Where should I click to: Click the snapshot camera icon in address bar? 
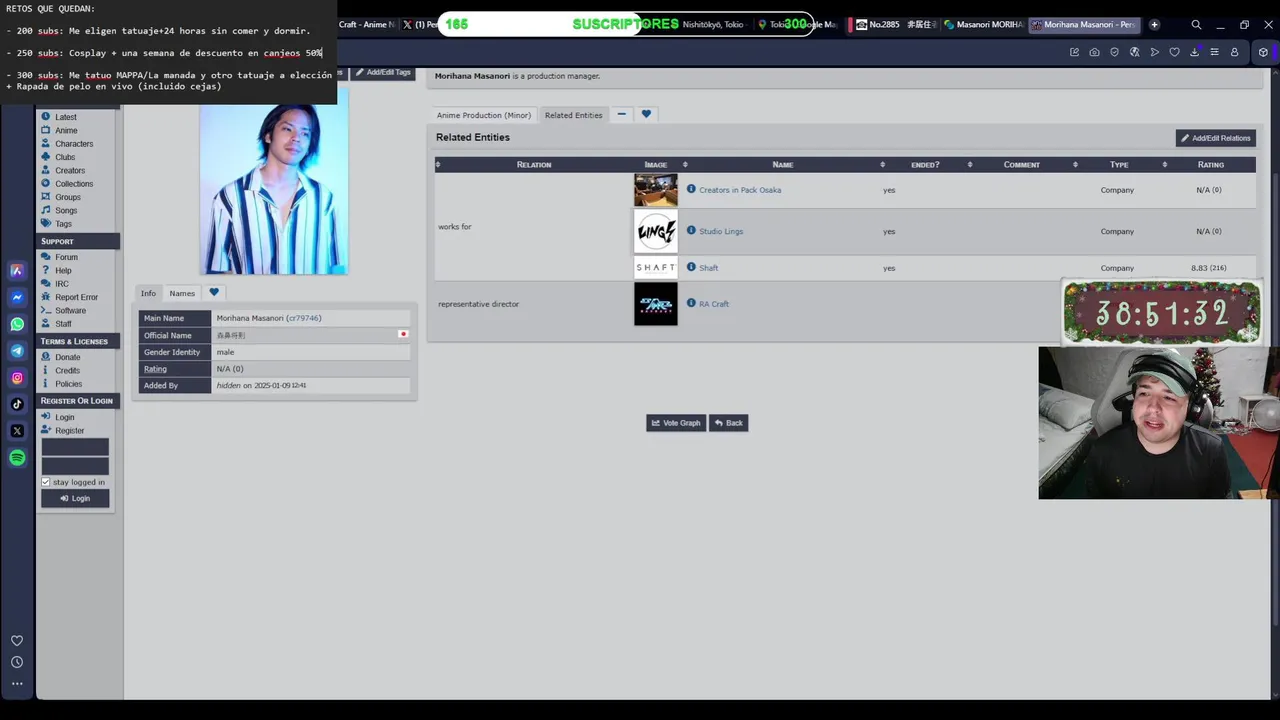pyautogui.click(x=1094, y=52)
